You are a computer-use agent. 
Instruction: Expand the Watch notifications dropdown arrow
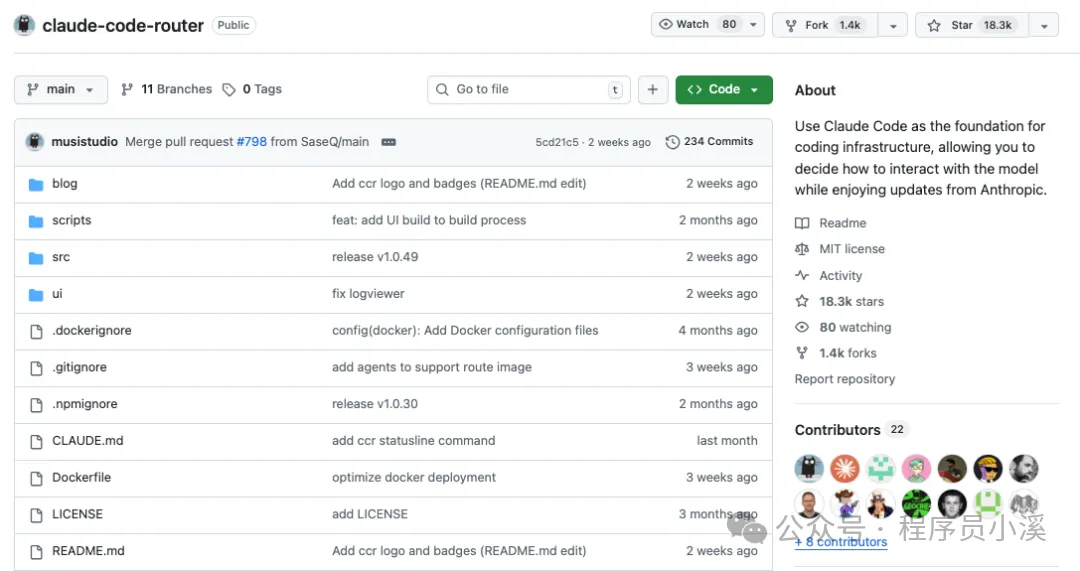(x=754, y=25)
